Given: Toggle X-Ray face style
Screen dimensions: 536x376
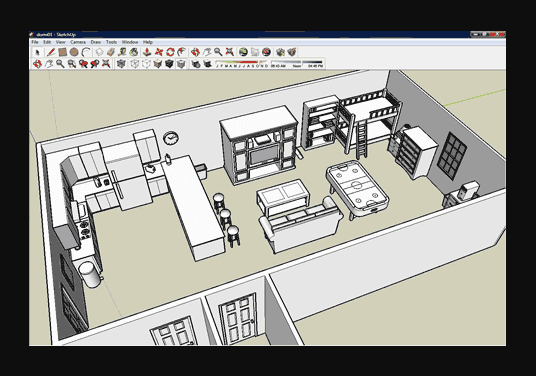Looking at the screenshot, I should pos(121,64).
